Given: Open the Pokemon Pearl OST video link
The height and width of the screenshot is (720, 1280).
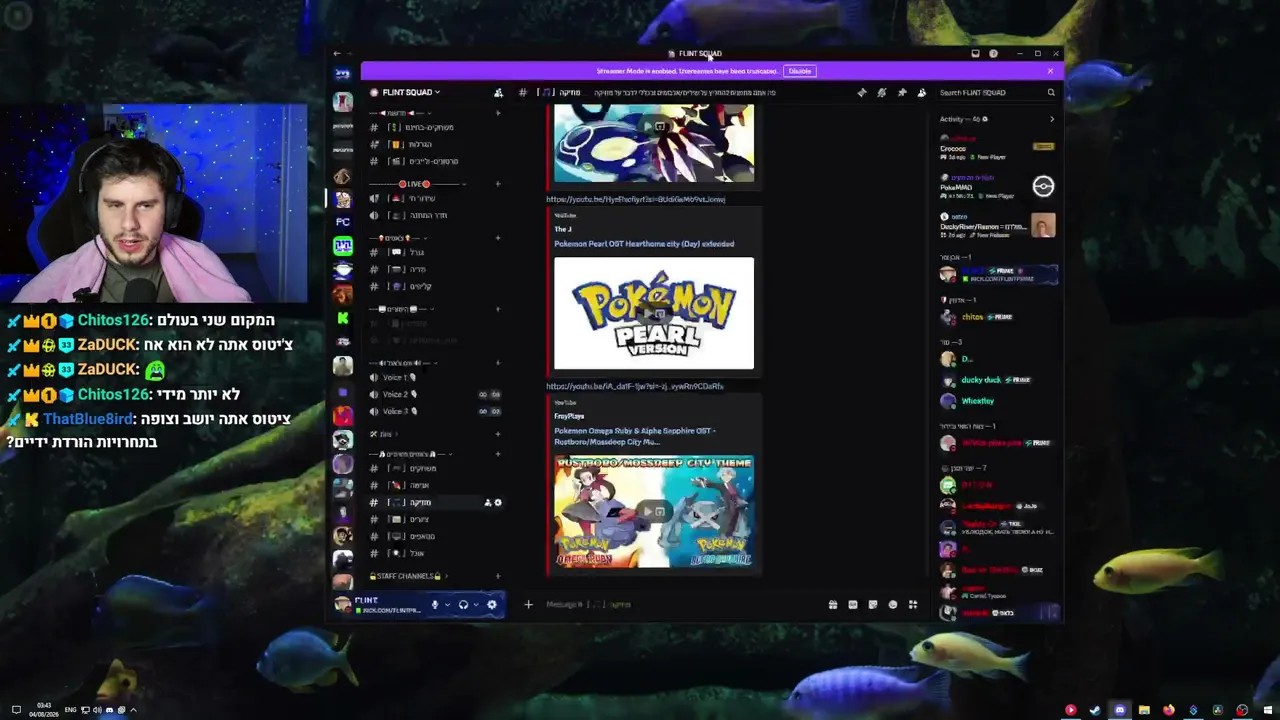Looking at the screenshot, I should point(644,244).
